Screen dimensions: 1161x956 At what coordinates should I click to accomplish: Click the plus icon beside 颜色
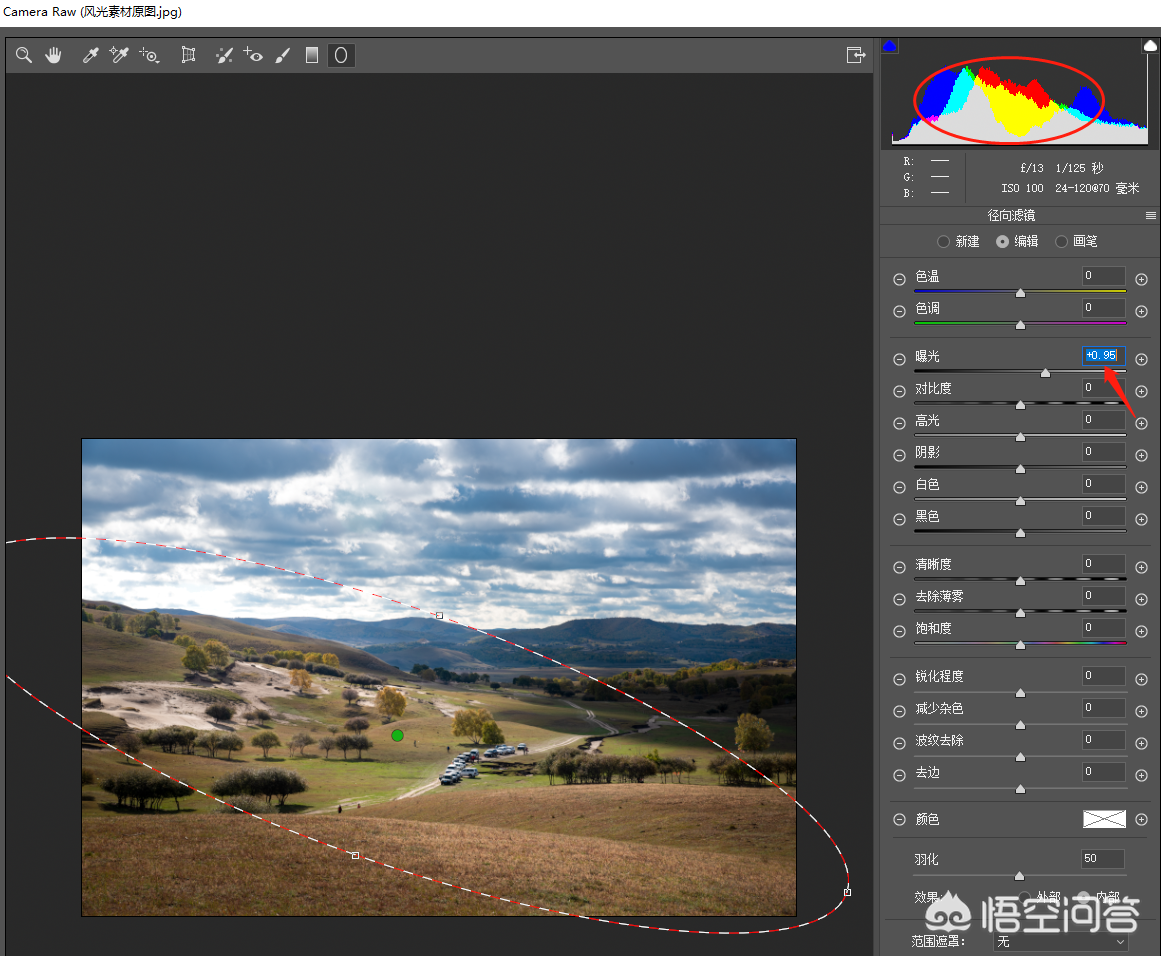coord(1142,820)
